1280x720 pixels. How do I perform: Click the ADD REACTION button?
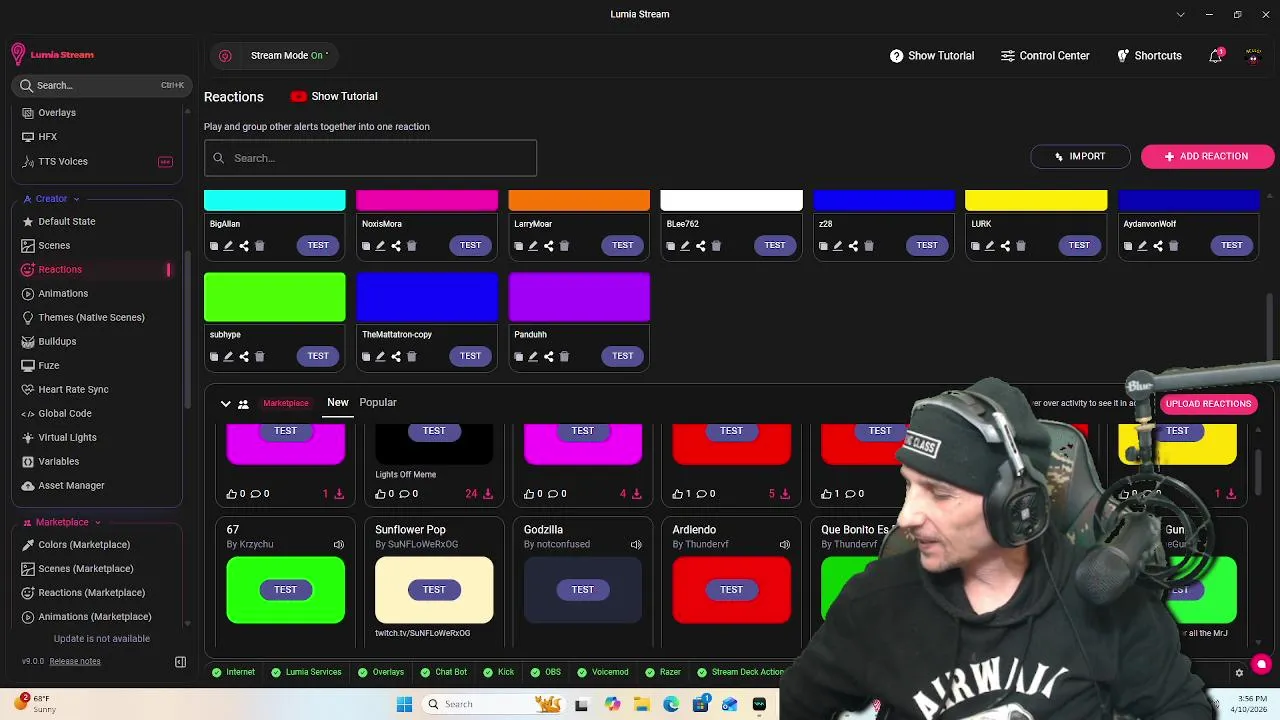click(x=1206, y=157)
